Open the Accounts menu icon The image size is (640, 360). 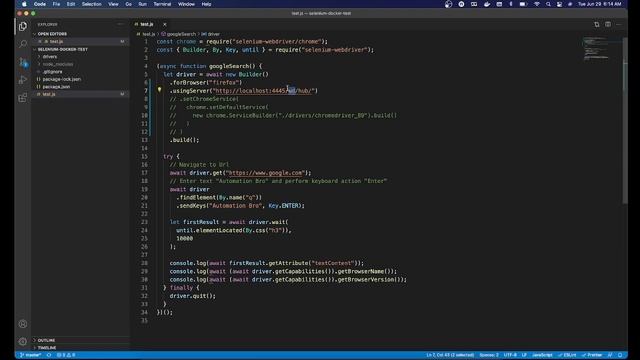[x=23, y=324]
